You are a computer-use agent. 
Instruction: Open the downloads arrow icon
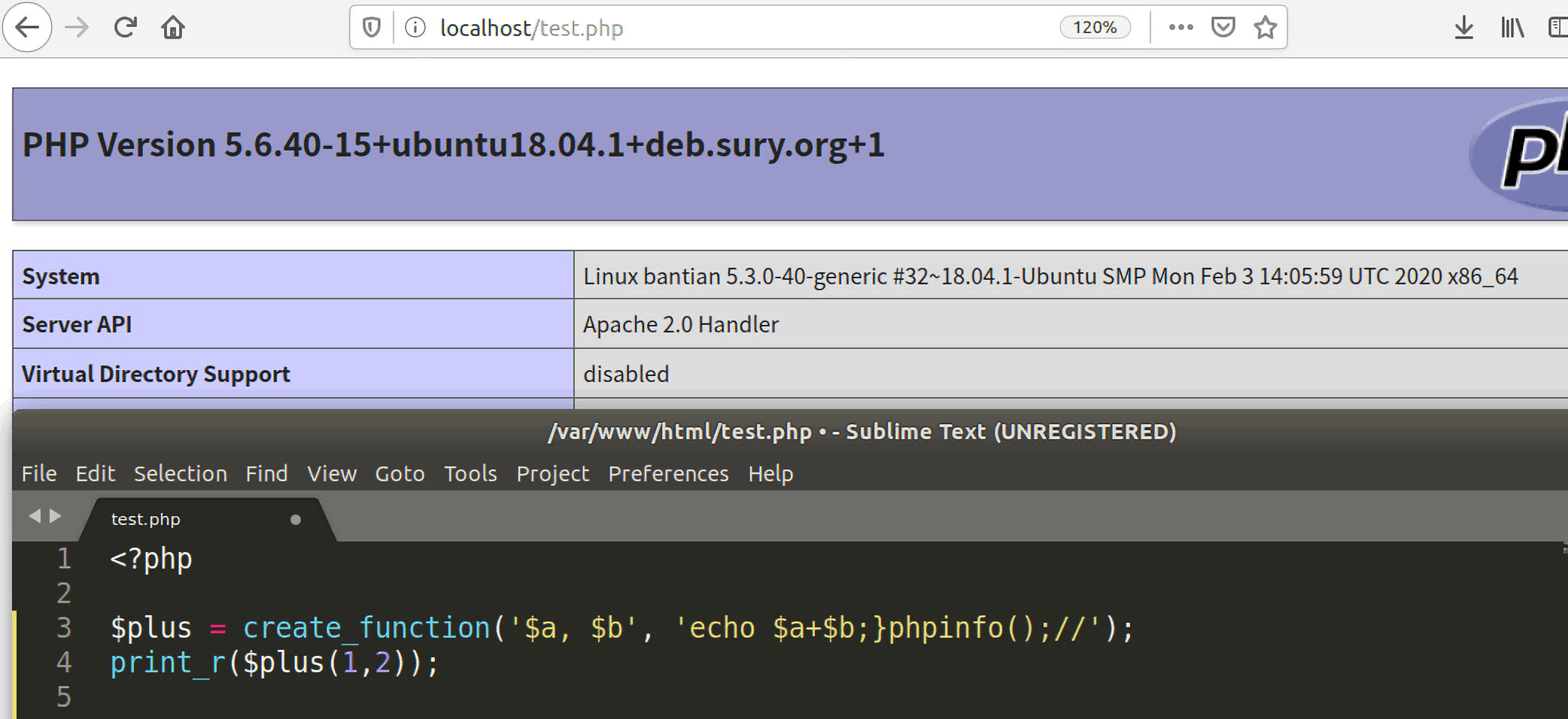click(1463, 28)
